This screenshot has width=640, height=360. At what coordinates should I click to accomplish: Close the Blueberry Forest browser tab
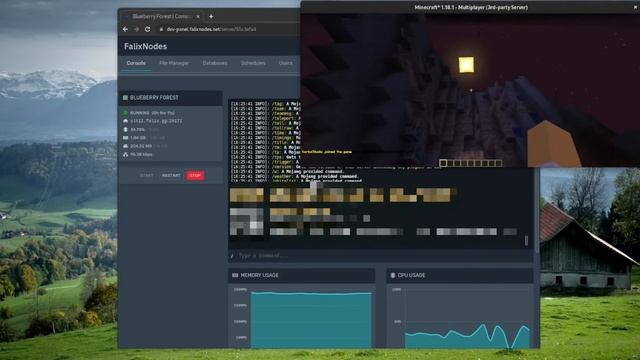point(198,16)
